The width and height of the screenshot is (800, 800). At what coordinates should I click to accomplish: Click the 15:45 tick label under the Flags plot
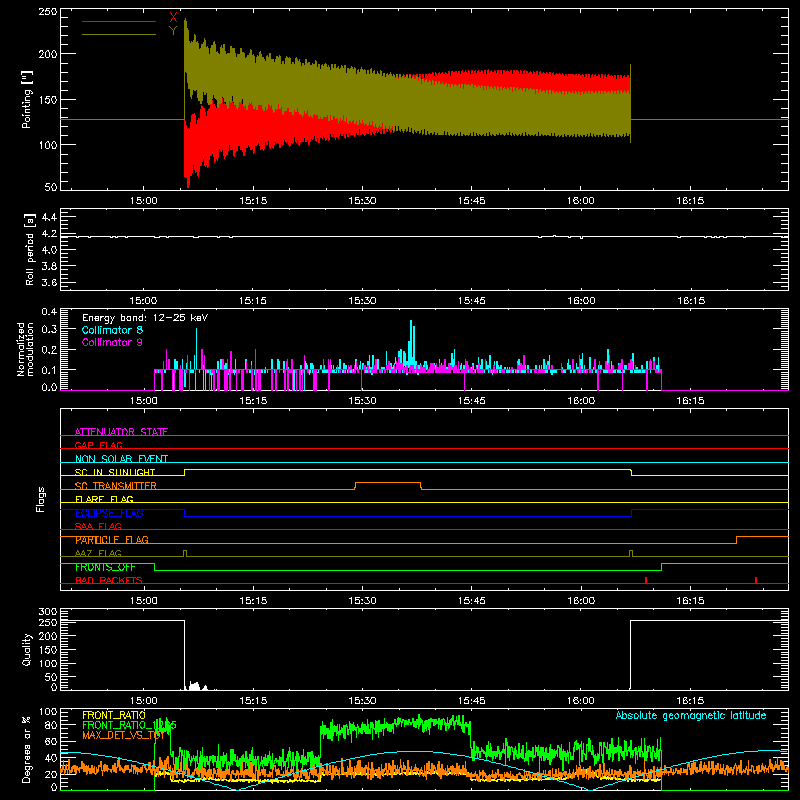coord(471,601)
